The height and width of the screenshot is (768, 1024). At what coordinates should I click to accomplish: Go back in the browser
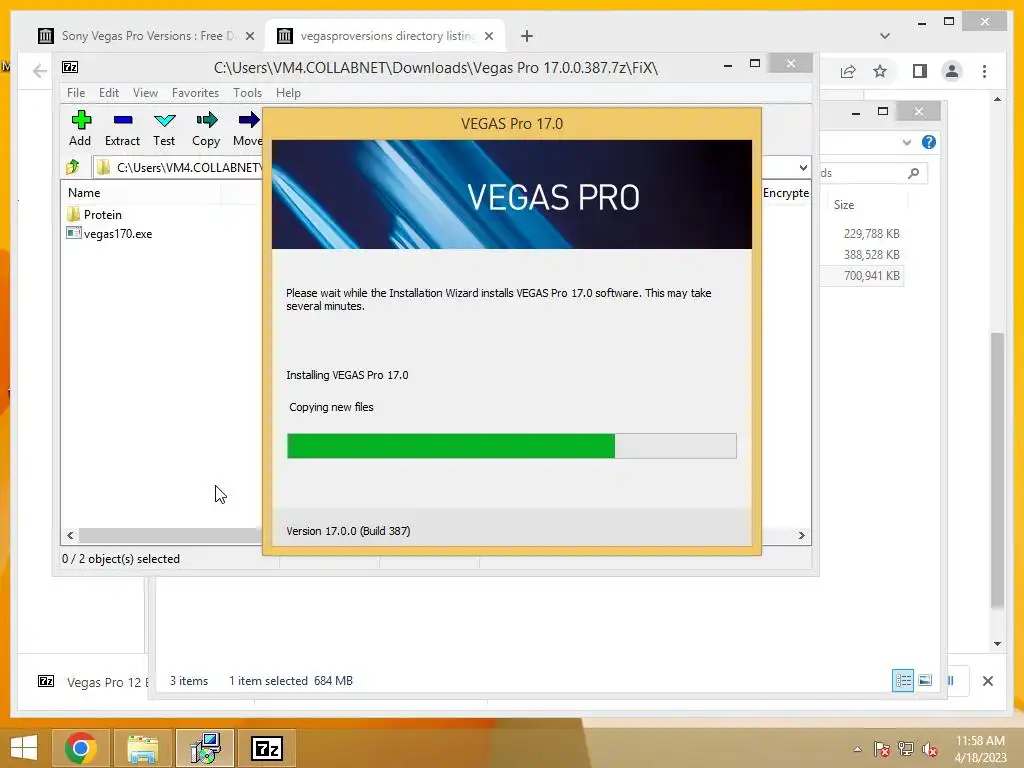coord(40,71)
